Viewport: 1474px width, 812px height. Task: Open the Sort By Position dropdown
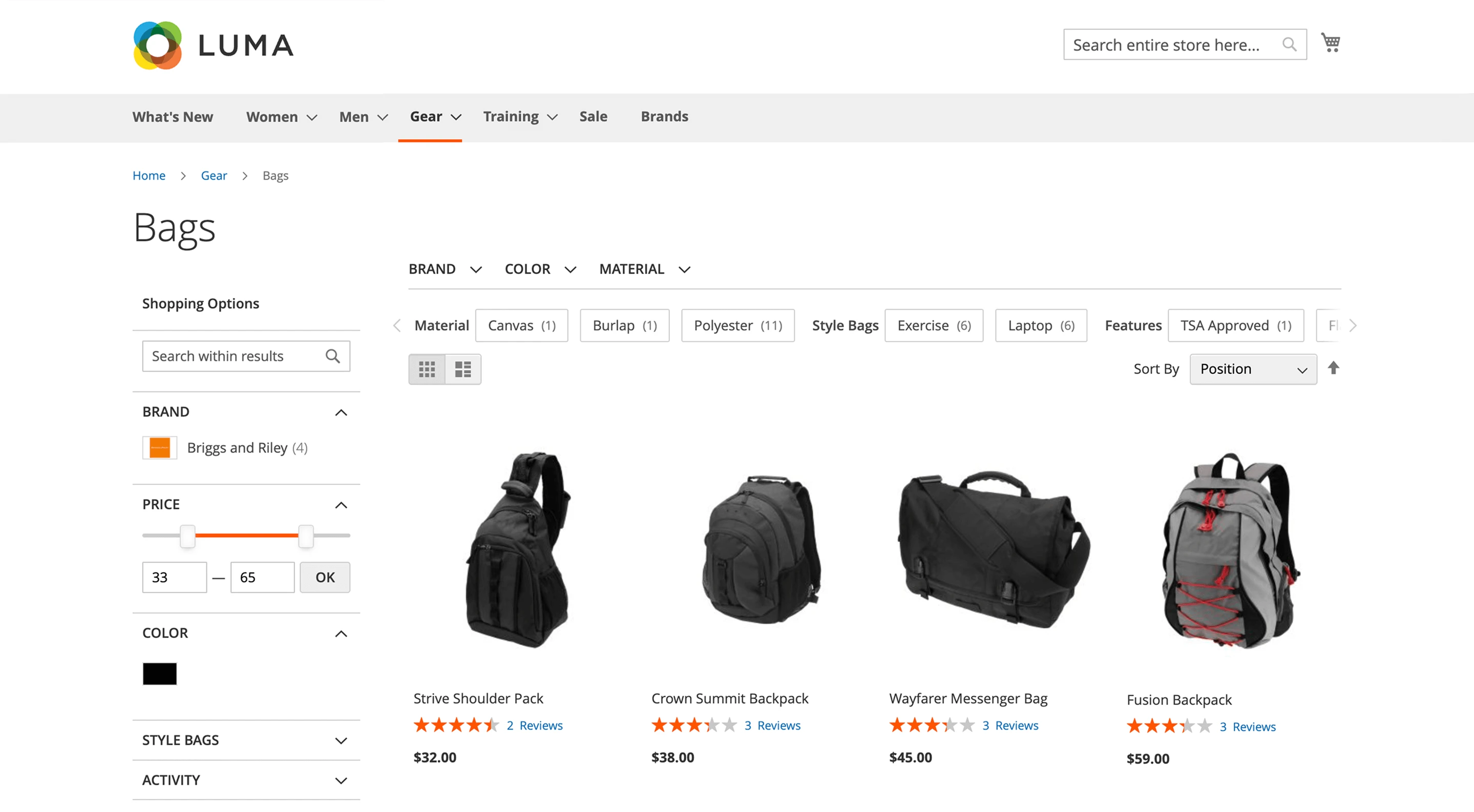point(1252,369)
